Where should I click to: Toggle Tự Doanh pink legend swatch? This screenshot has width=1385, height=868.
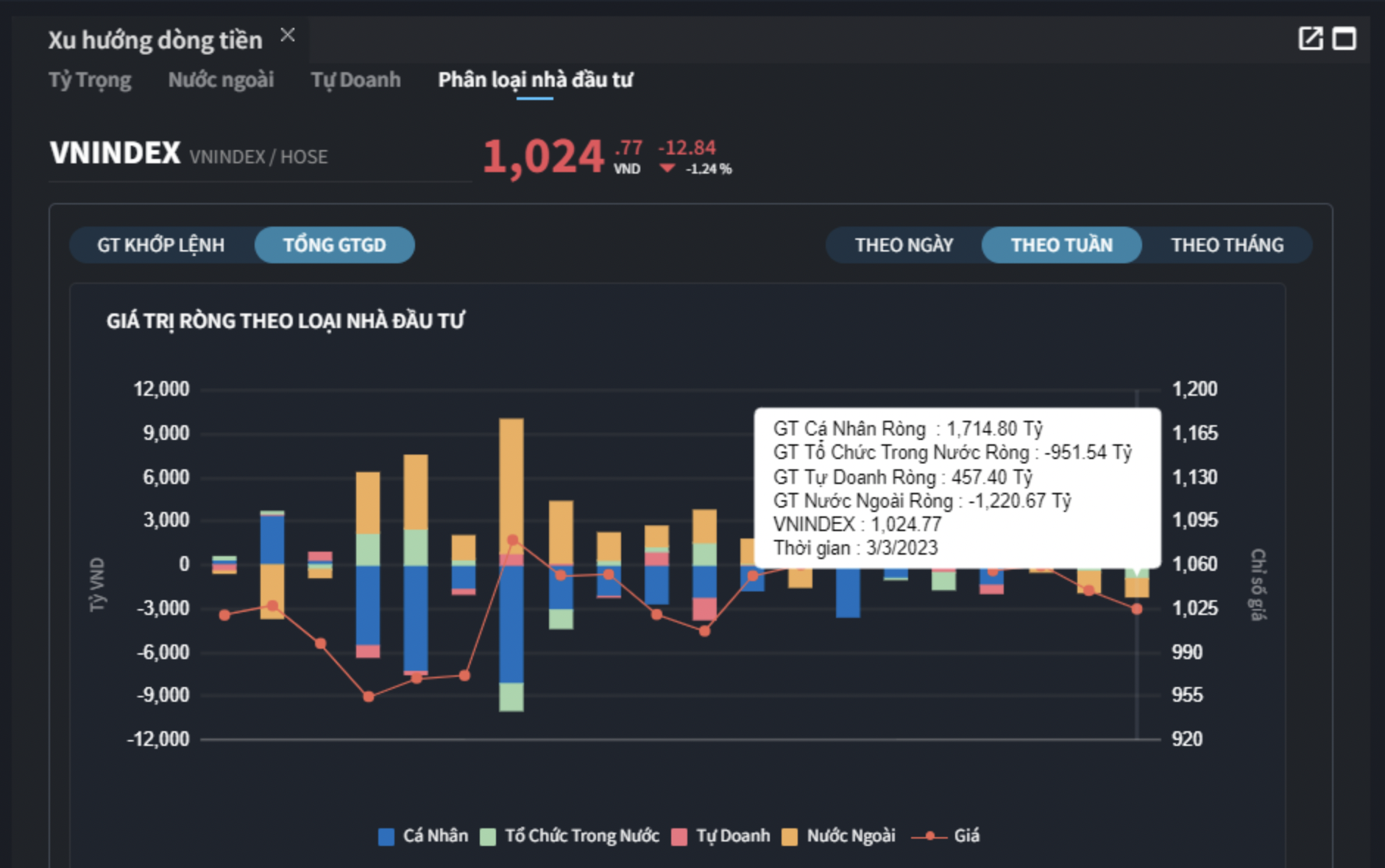tap(679, 837)
